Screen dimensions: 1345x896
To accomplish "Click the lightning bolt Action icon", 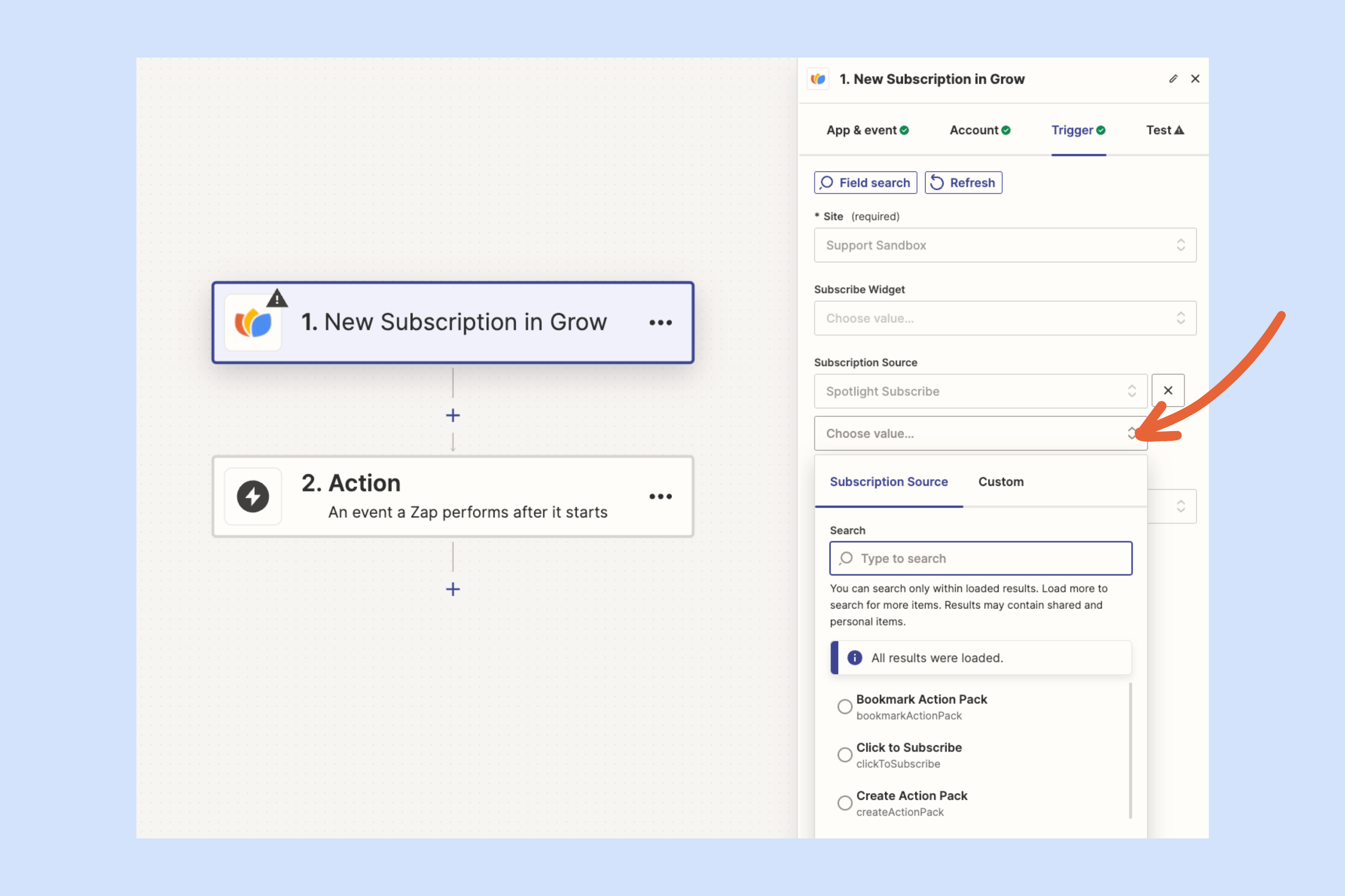I will click(x=253, y=497).
